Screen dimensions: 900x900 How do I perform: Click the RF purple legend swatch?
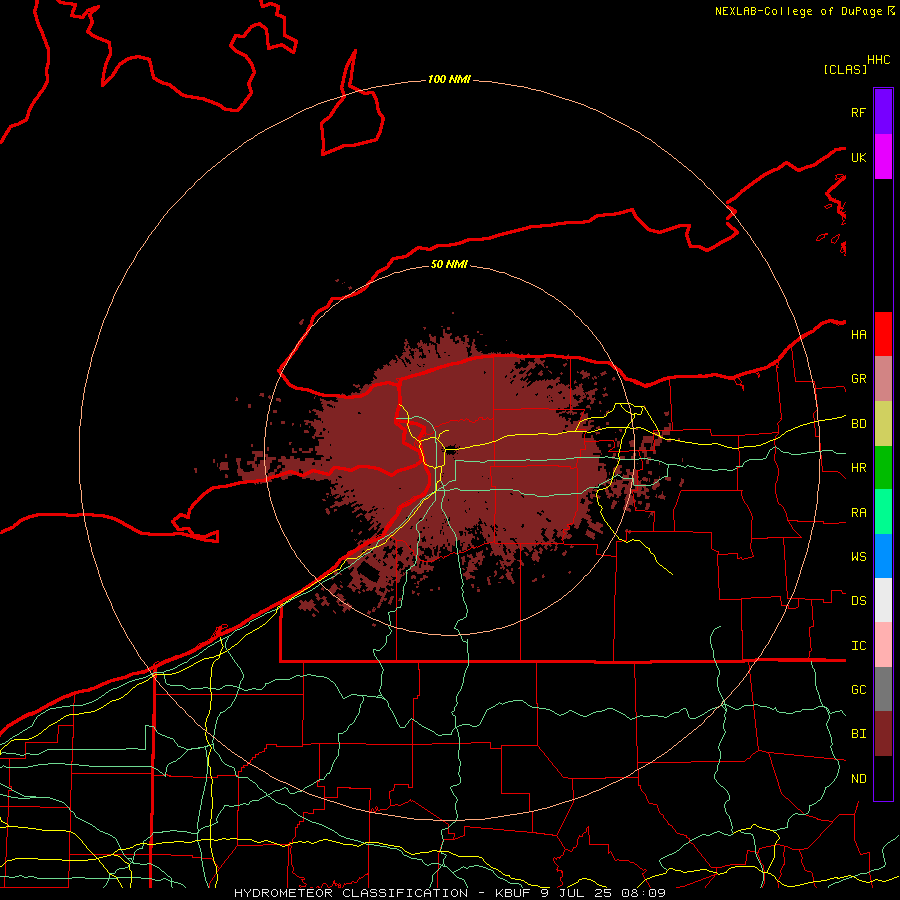point(883,112)
